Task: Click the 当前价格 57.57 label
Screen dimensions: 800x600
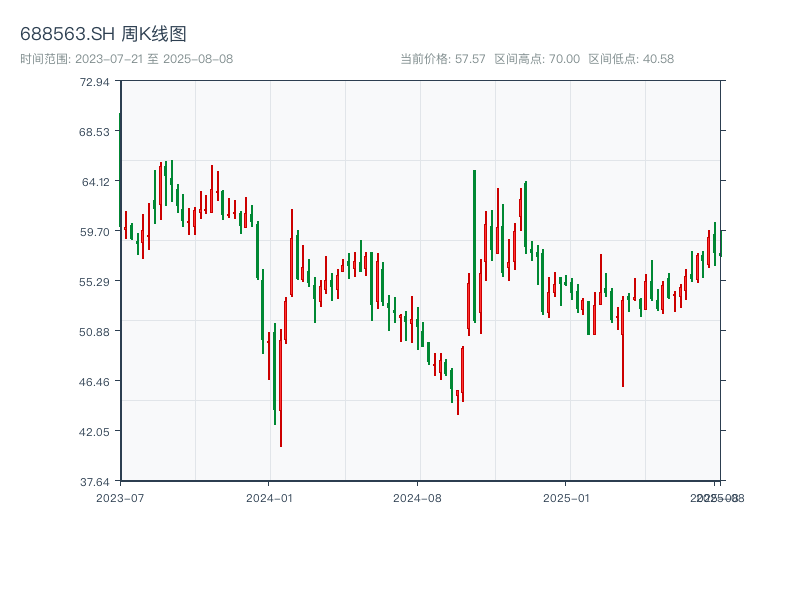Action: (443, 59)
